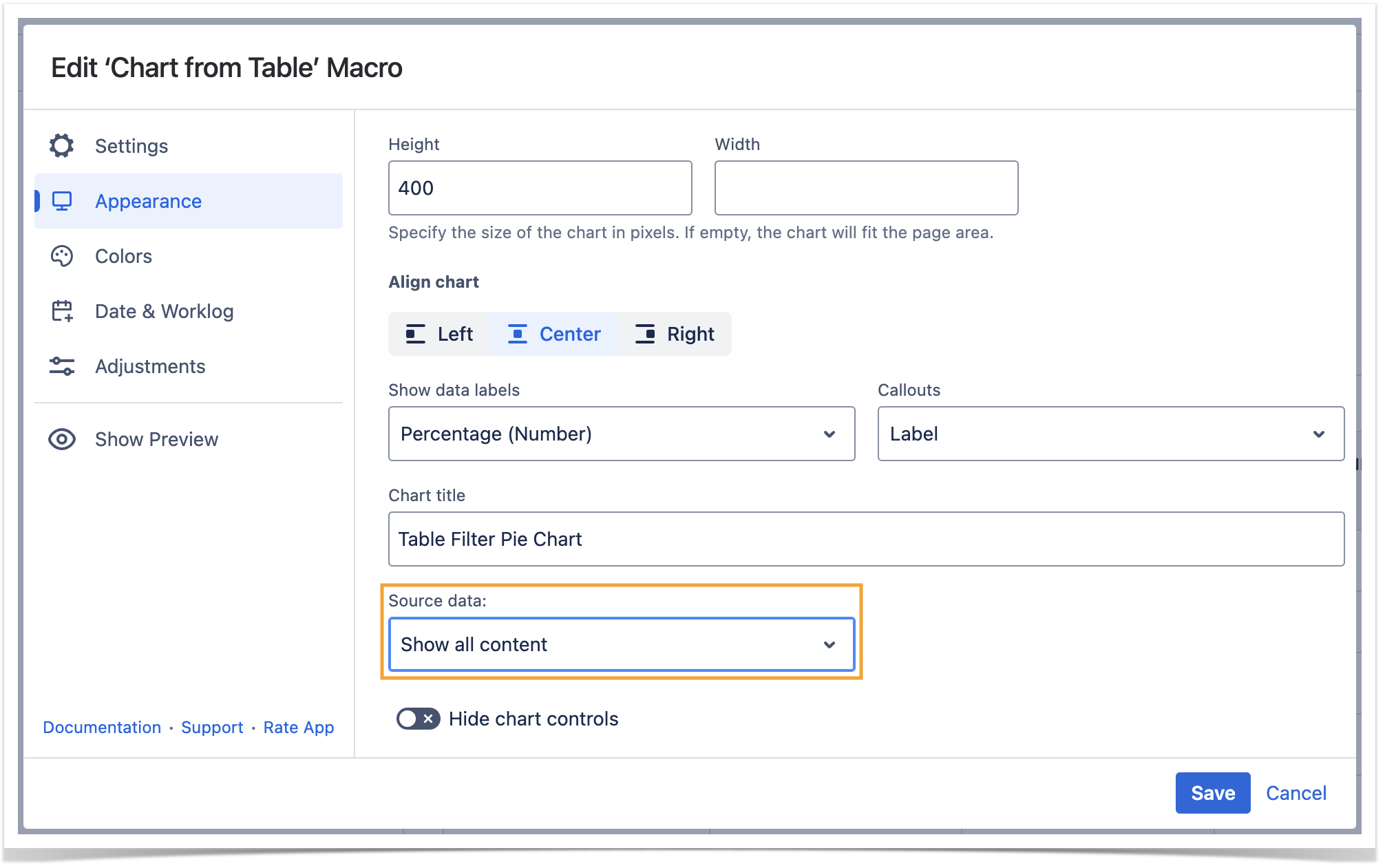Click the Settings gear icon

tap(61, 146)
